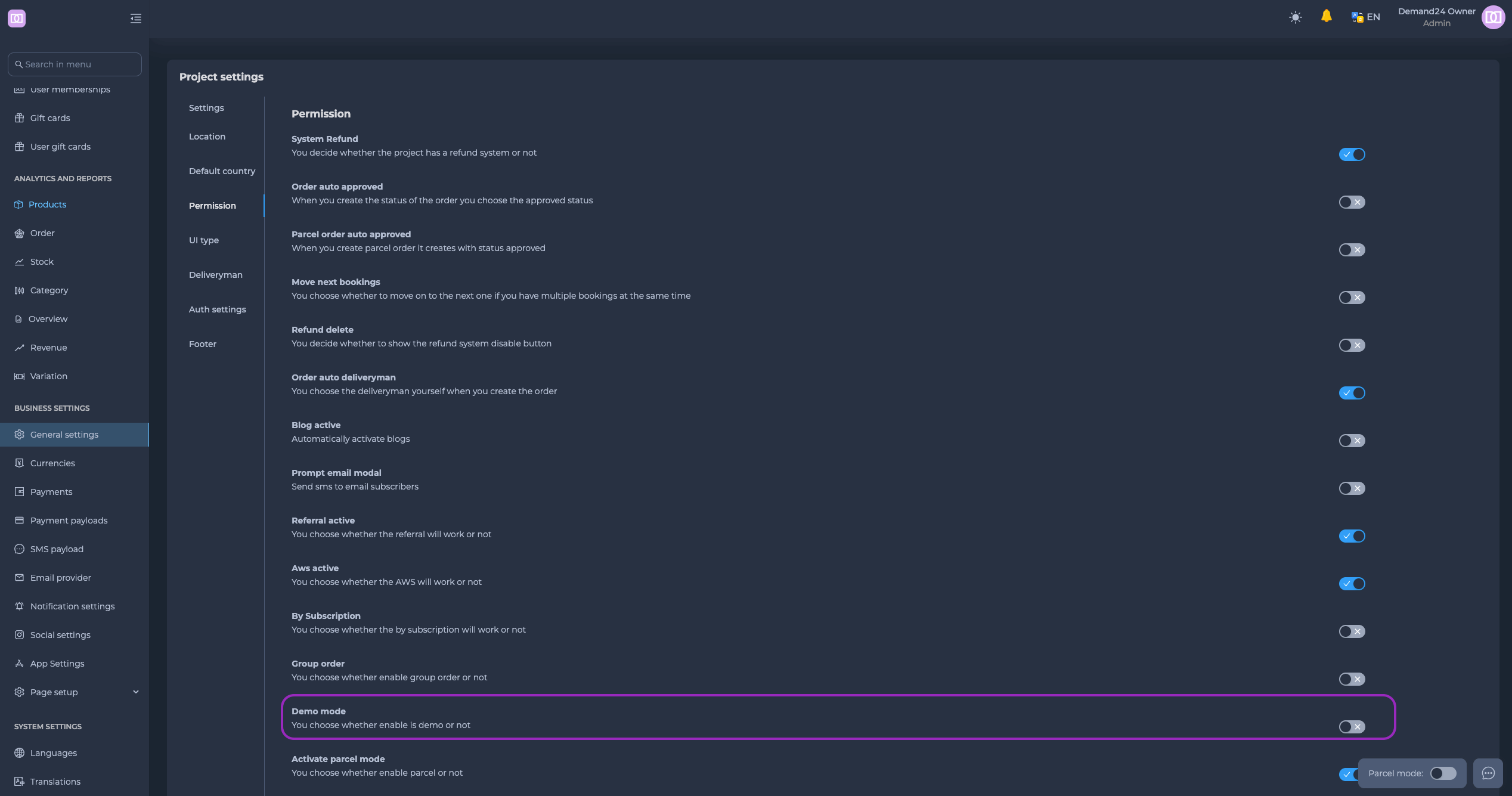Expand the Page setup submenu
Image resolution: width=1512 pixels, height=796 pixels.
75,692
